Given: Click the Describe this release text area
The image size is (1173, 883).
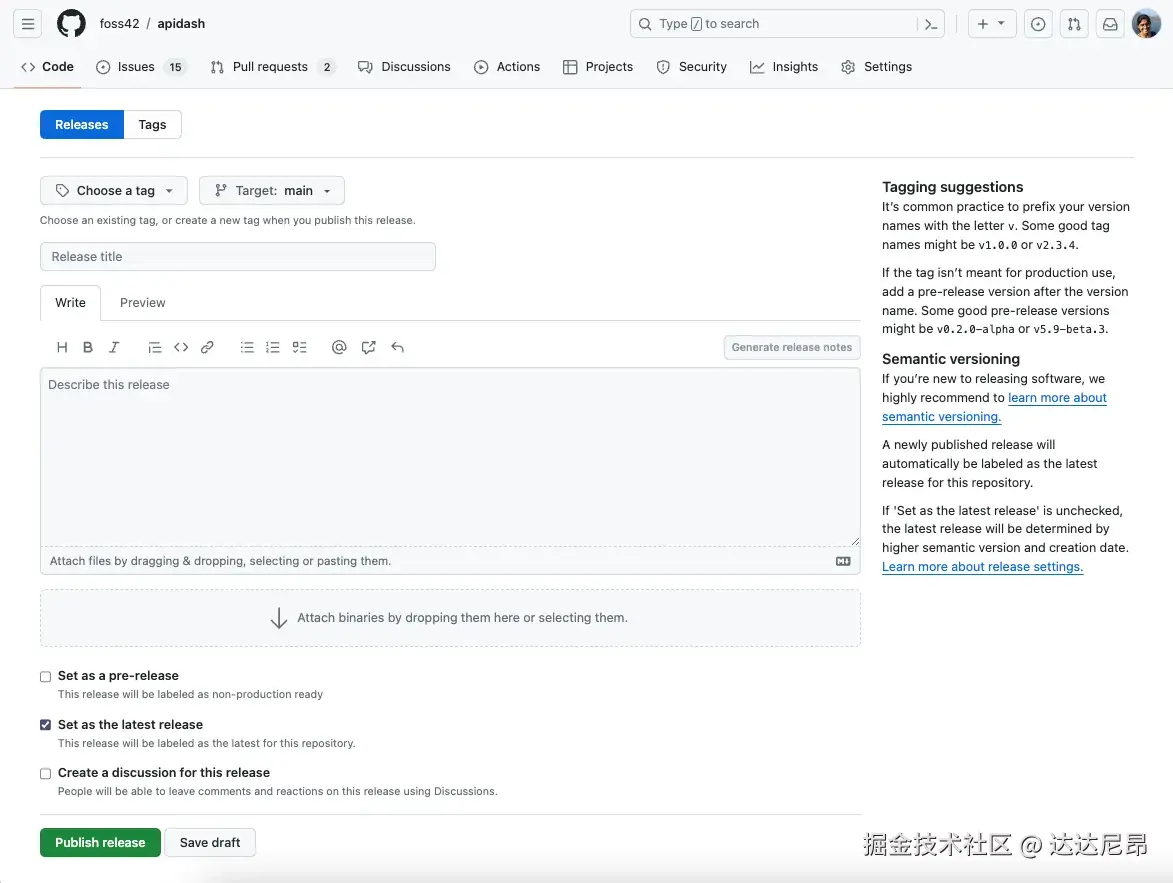Looking at the screenshot, I should (450, 456).
